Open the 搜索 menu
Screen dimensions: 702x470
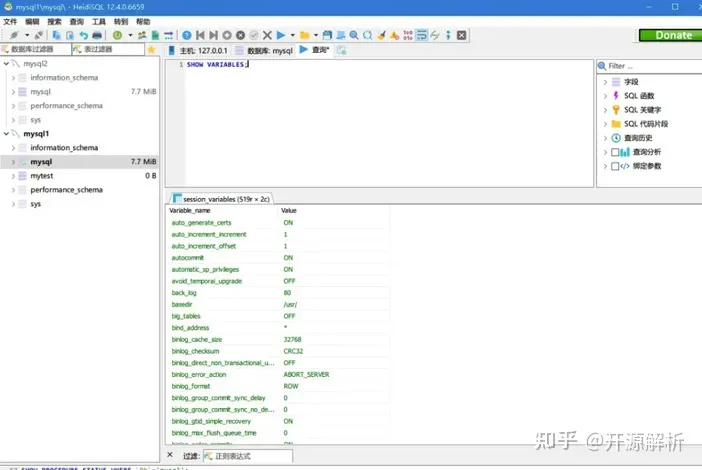click(54, 21)
